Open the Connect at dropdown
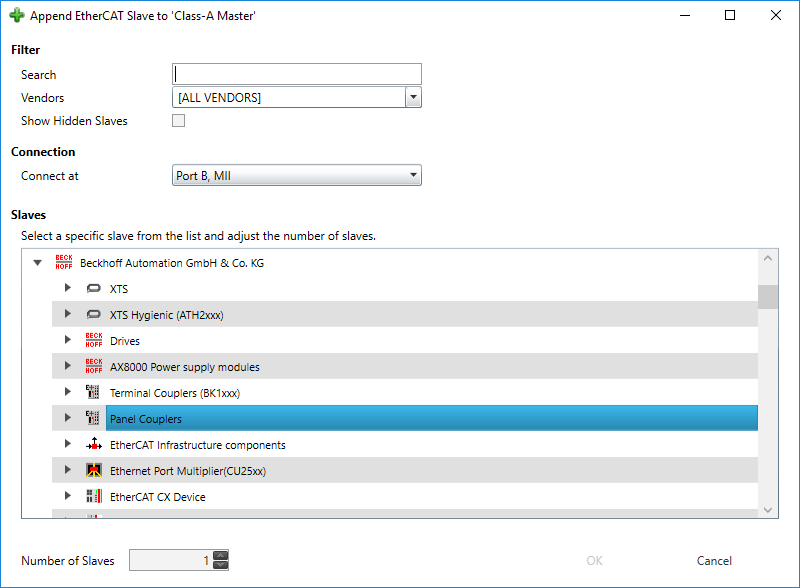The width and height of the screenshot is (800, 588). click(x=412, y=175)
